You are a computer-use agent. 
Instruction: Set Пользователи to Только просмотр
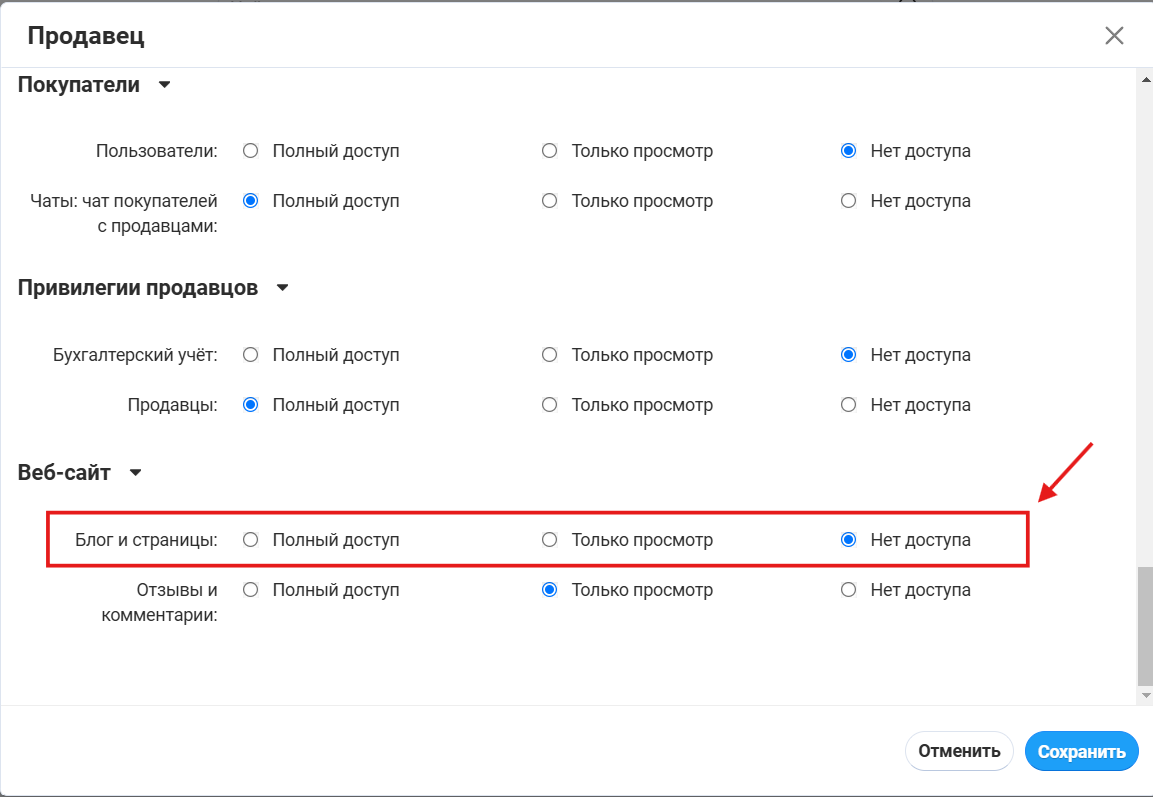[x=549, y=151]
